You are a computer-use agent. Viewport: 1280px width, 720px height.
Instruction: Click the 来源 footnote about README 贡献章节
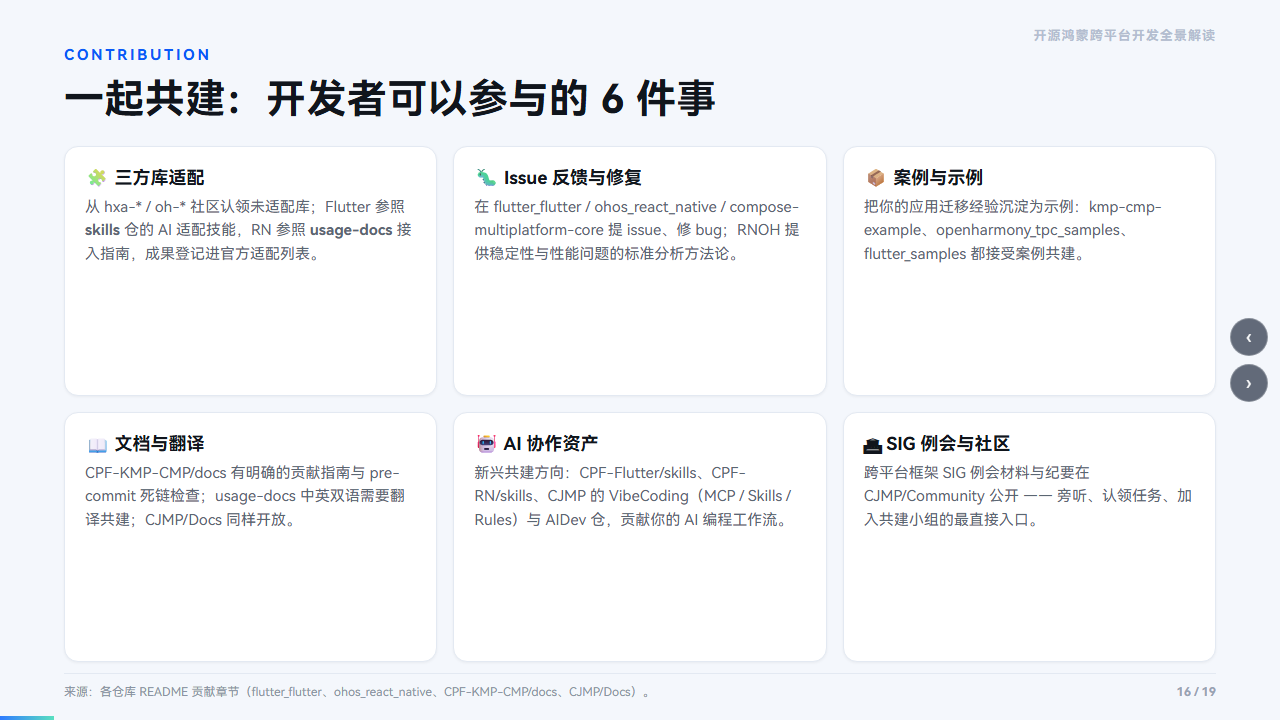[x=358, y=692]
